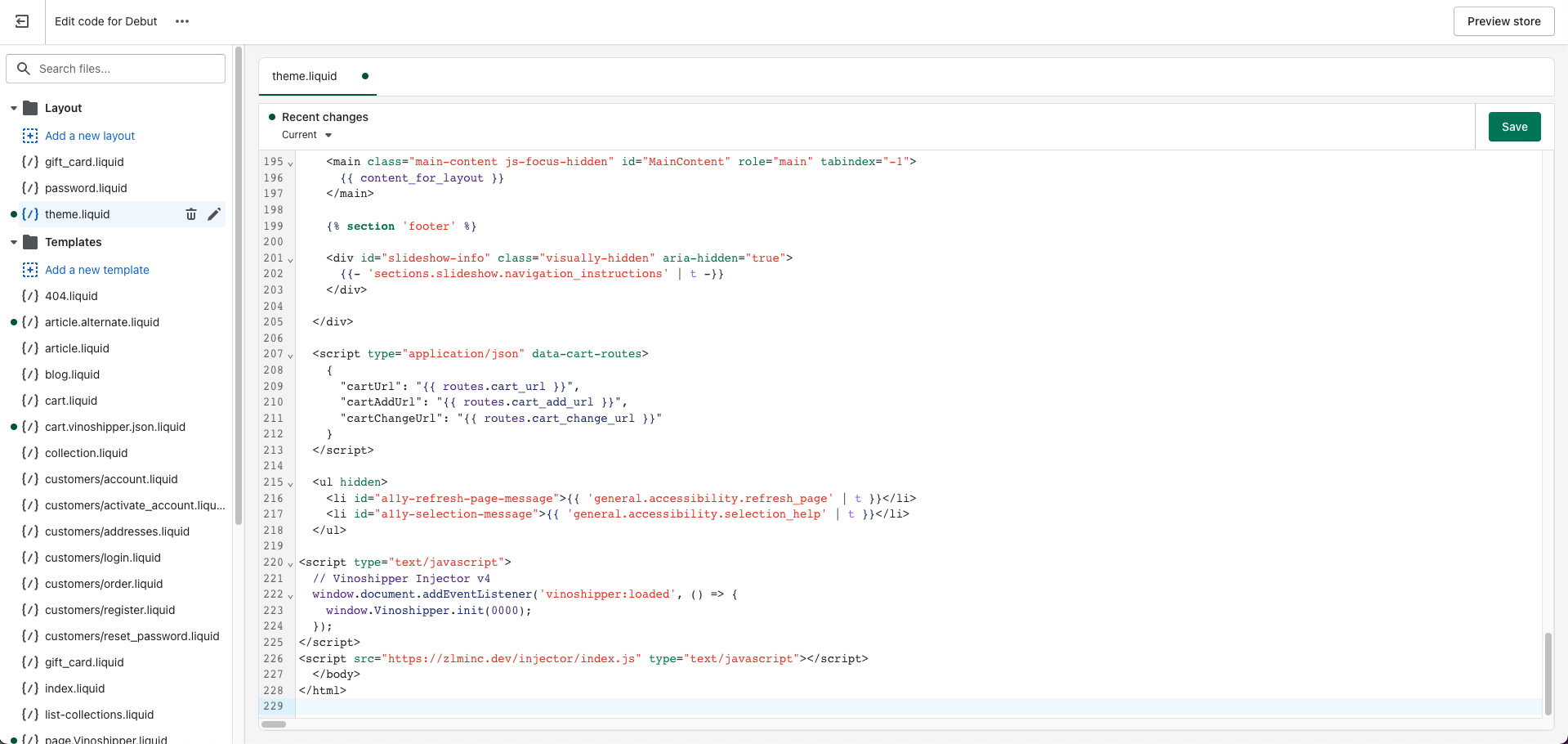
Task: Click the 'Vinoshipper Injector v4' comment line
Action: pyautogui.click(x=401, y=578)
